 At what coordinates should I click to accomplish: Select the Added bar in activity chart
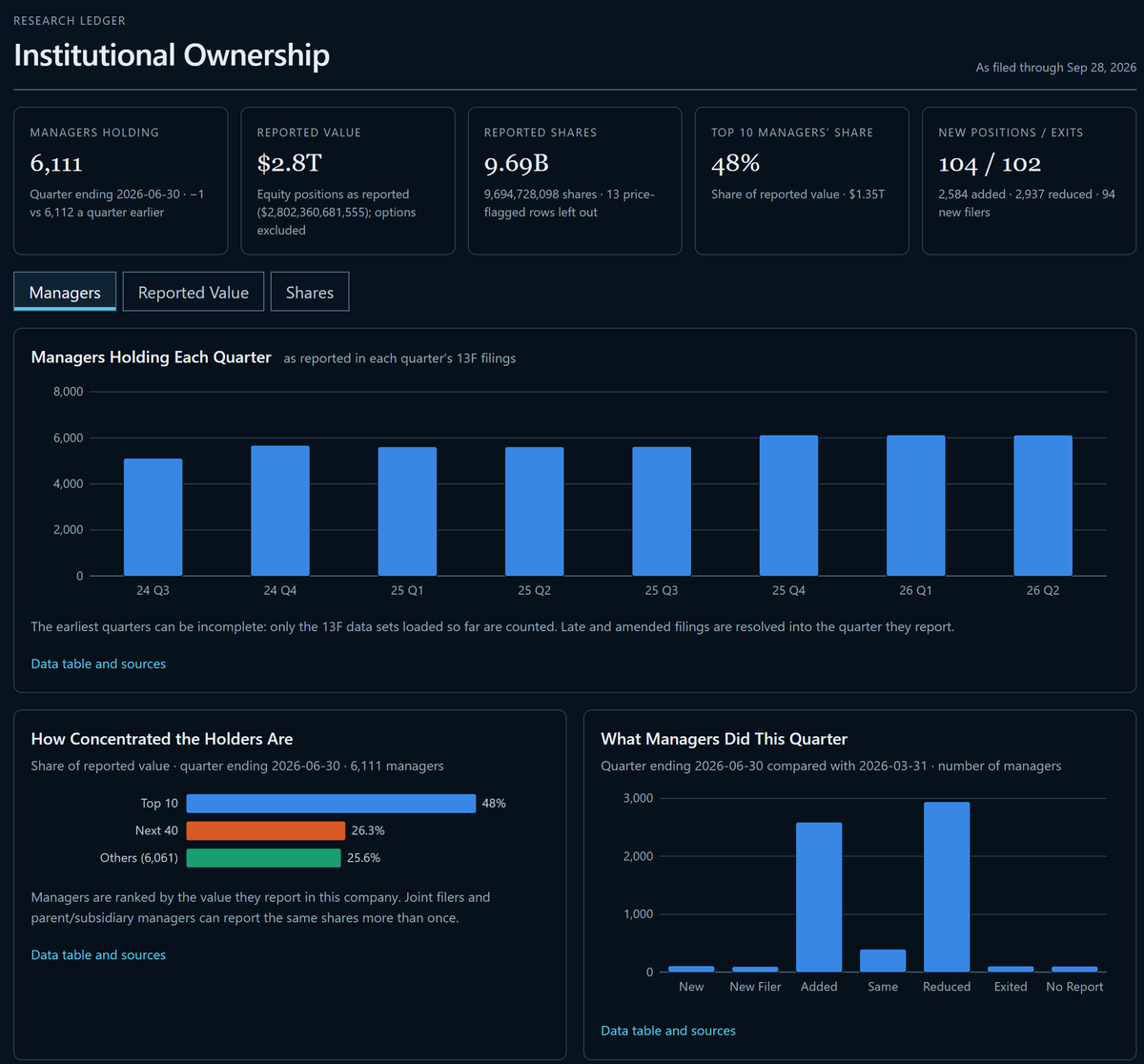[819, 897]
